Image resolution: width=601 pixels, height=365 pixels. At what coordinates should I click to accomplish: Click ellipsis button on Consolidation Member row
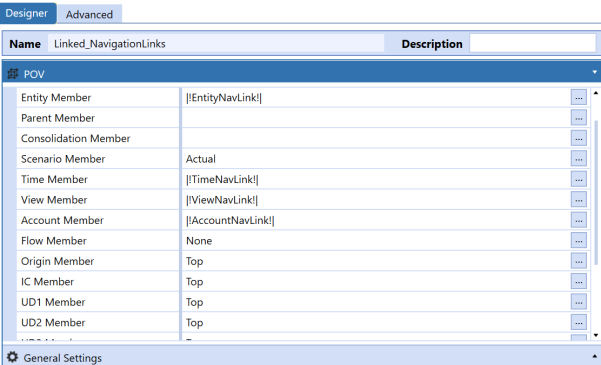(578, 138)
